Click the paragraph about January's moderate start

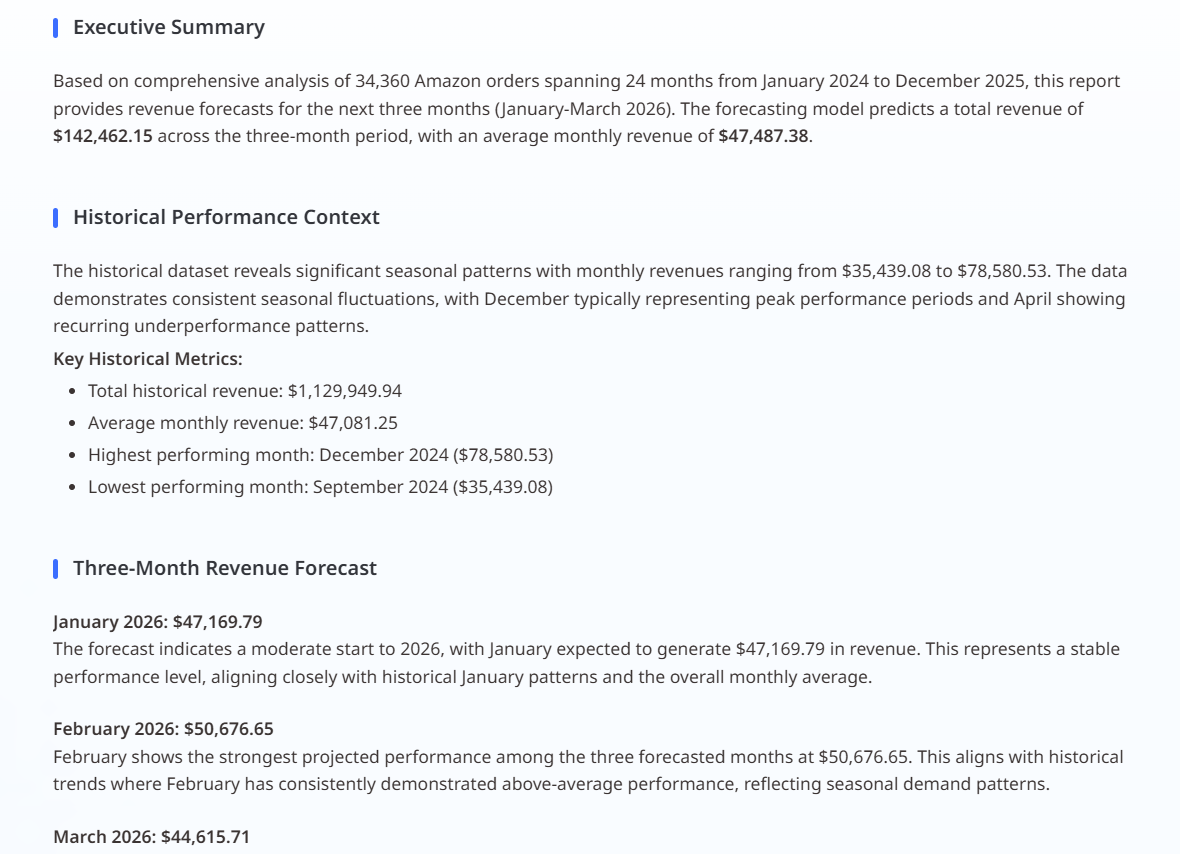(x=586, y=662)
